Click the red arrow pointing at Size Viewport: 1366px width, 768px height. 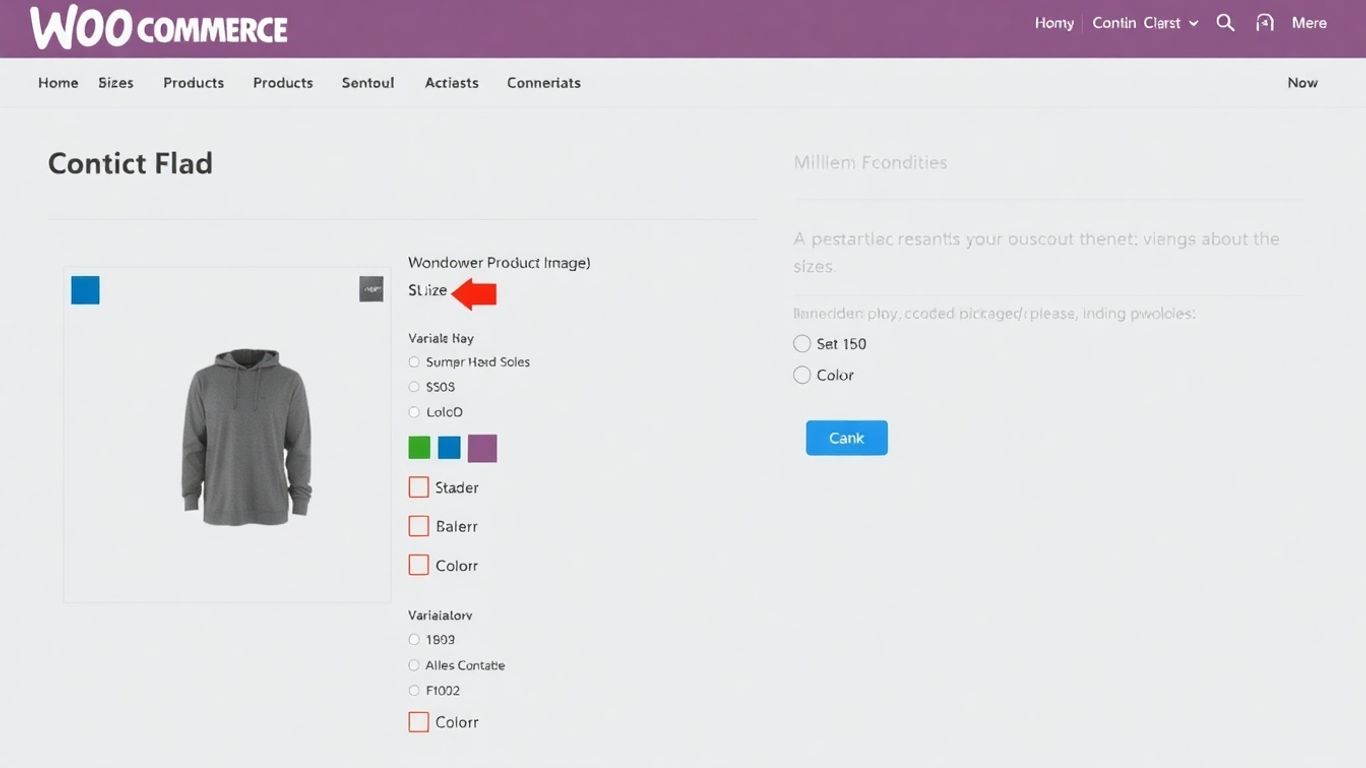(474, 293)
